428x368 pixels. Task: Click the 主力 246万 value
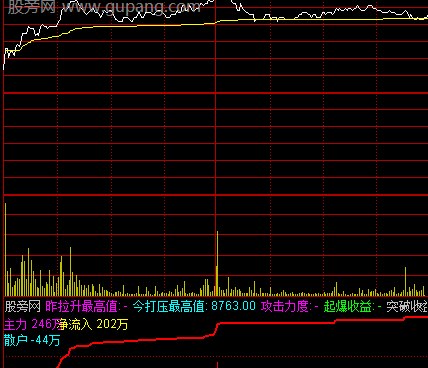32,324
